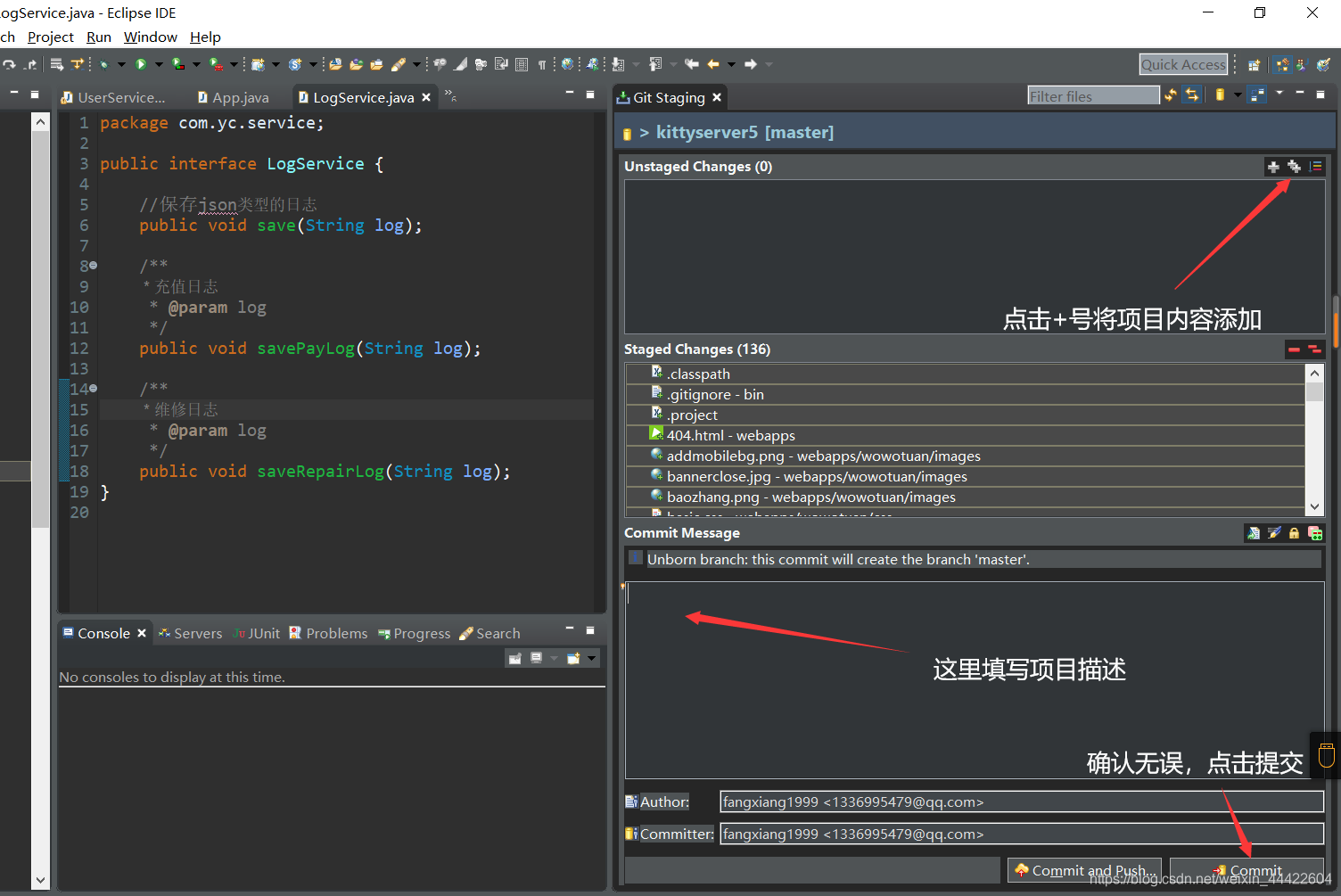Click the Last Edit Location arrow icon
Viewport: 1341px width, 896px height.
click(691, 64)
